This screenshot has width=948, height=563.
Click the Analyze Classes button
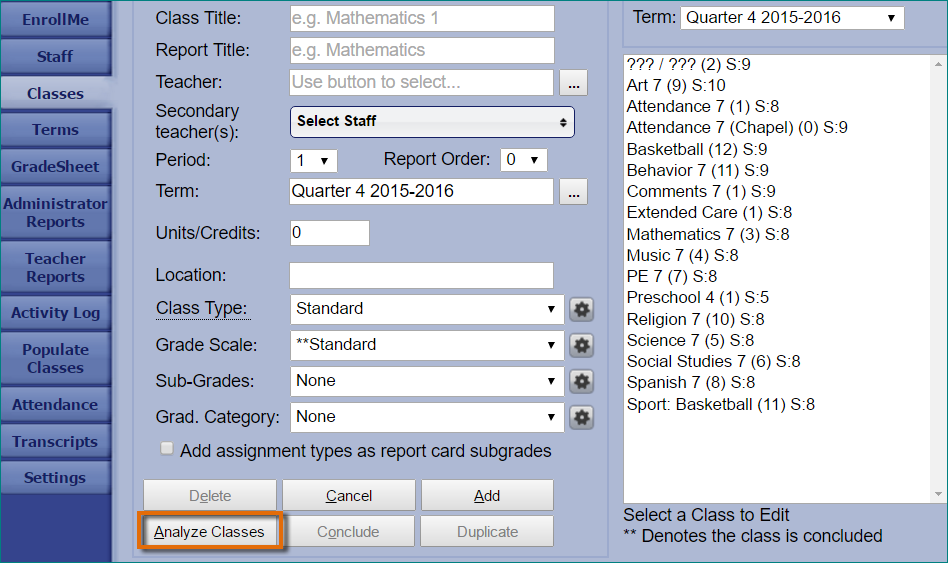click(x=210, y=532)
